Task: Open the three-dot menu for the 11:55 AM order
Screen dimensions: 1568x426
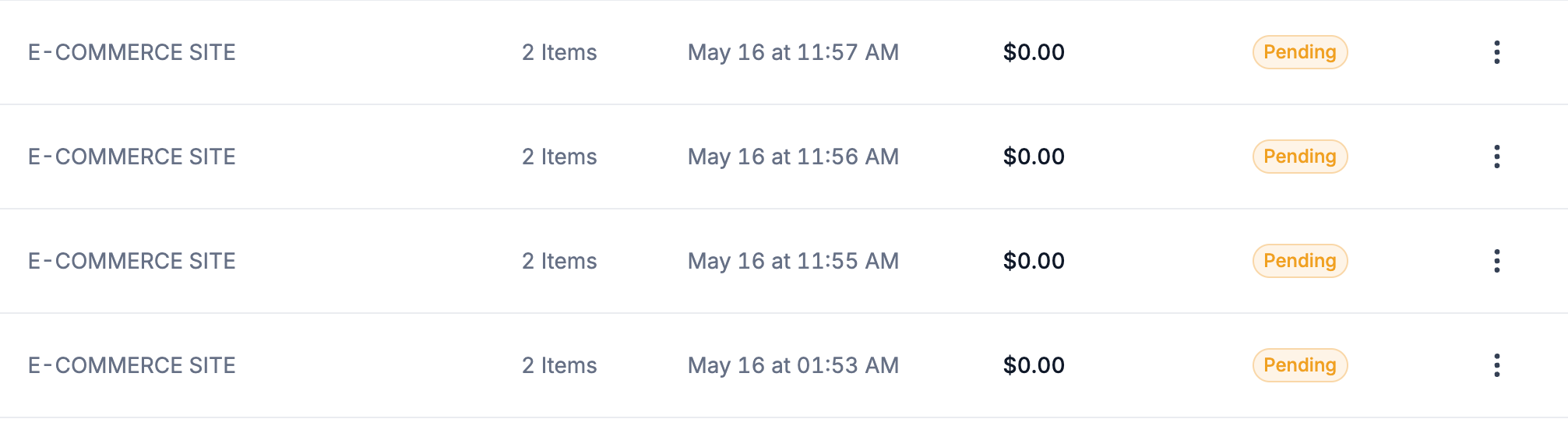Action: [x=1496, y=261]
